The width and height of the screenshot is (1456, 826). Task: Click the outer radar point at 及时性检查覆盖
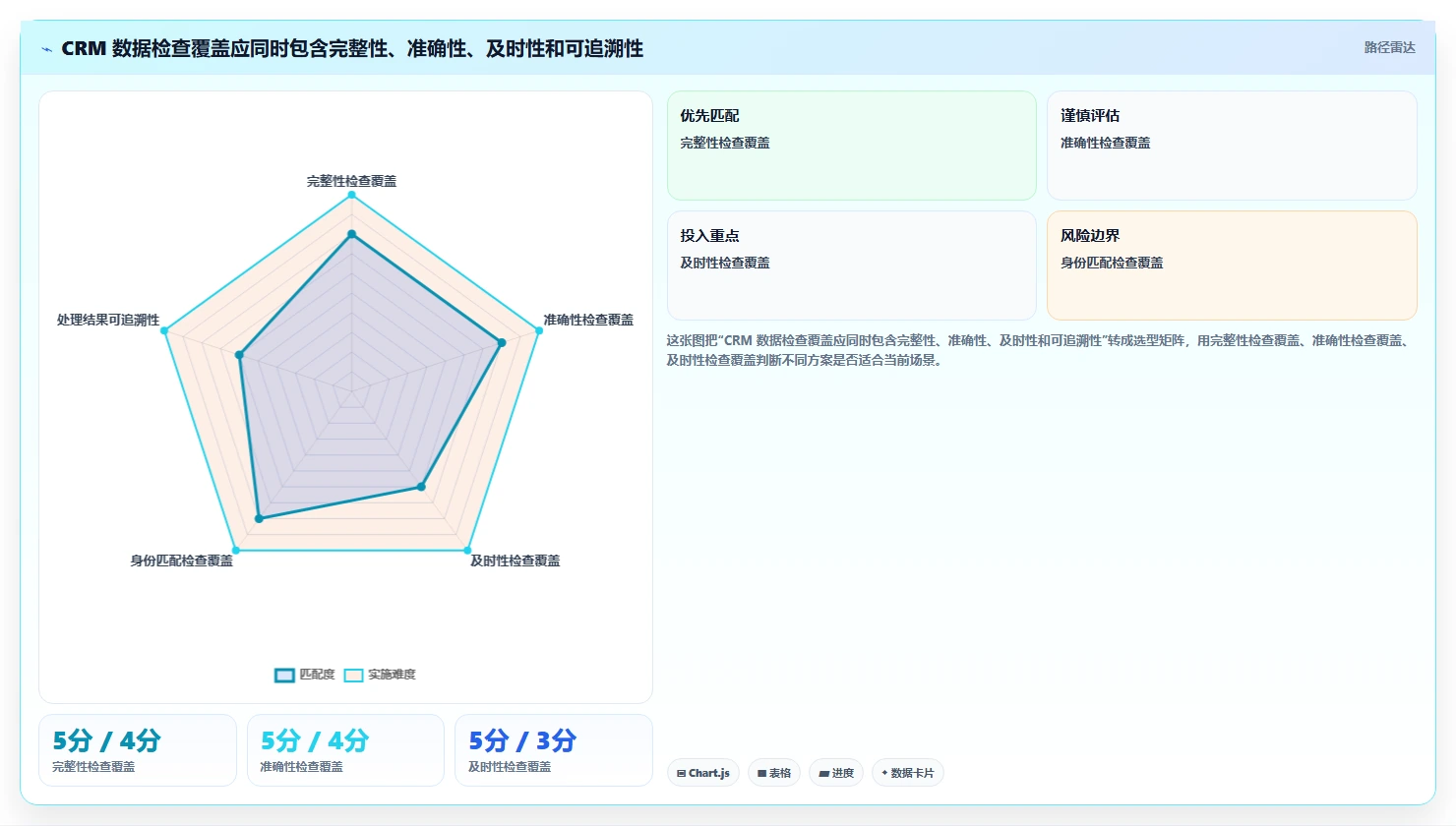(x=467, y=551)
